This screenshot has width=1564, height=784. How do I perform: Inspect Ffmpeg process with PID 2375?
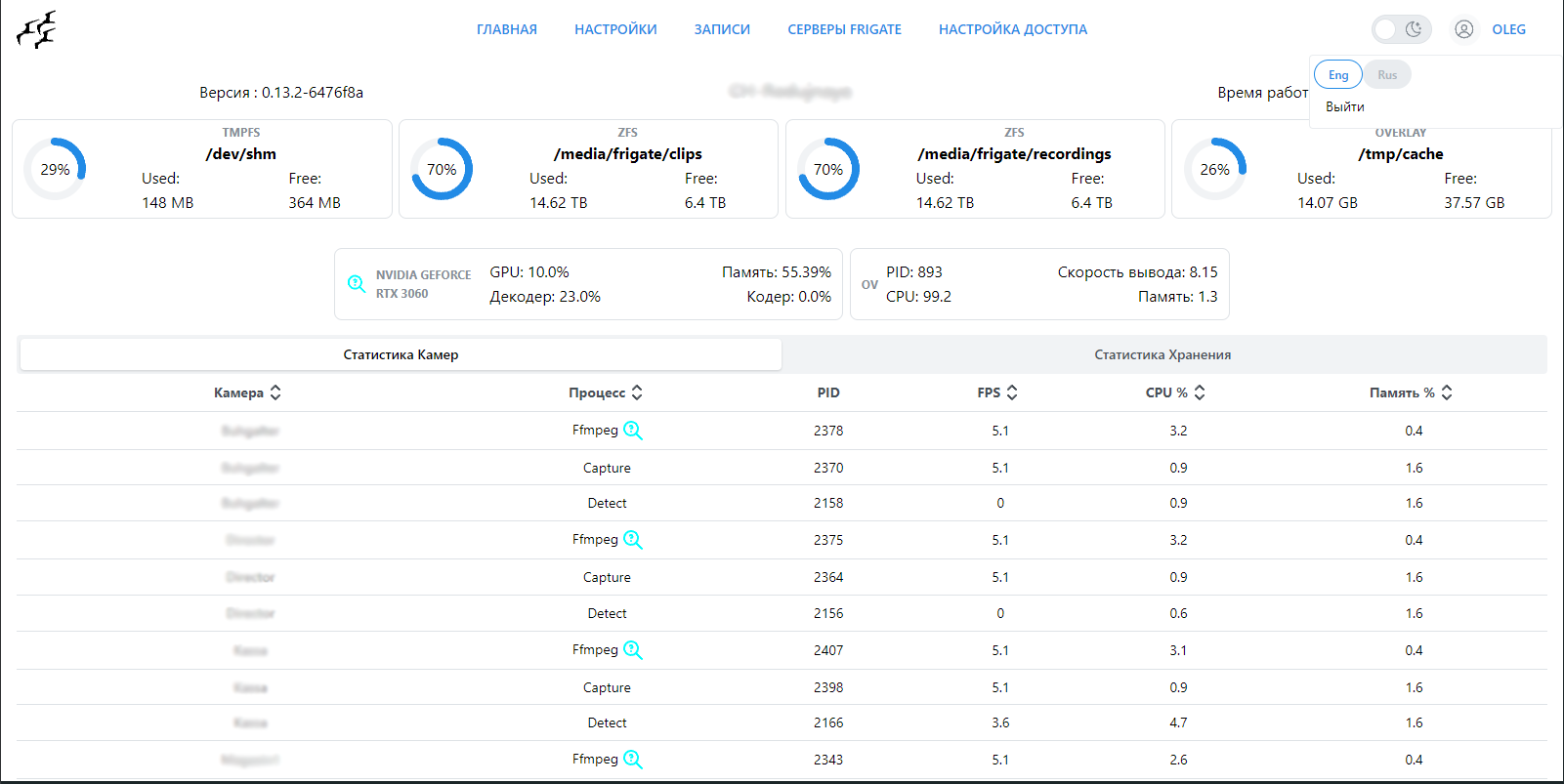pos(633,540)
